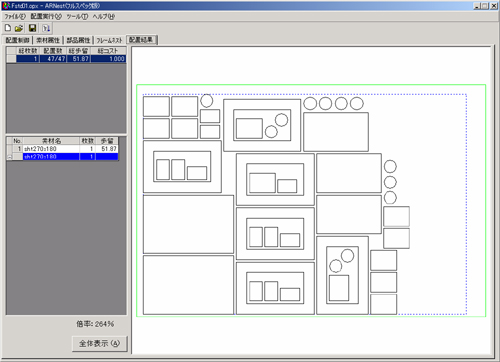This screenshot has width=500, height=362.
Task: Click the nesting execute toolbar icon
Action: pos(46,28)
